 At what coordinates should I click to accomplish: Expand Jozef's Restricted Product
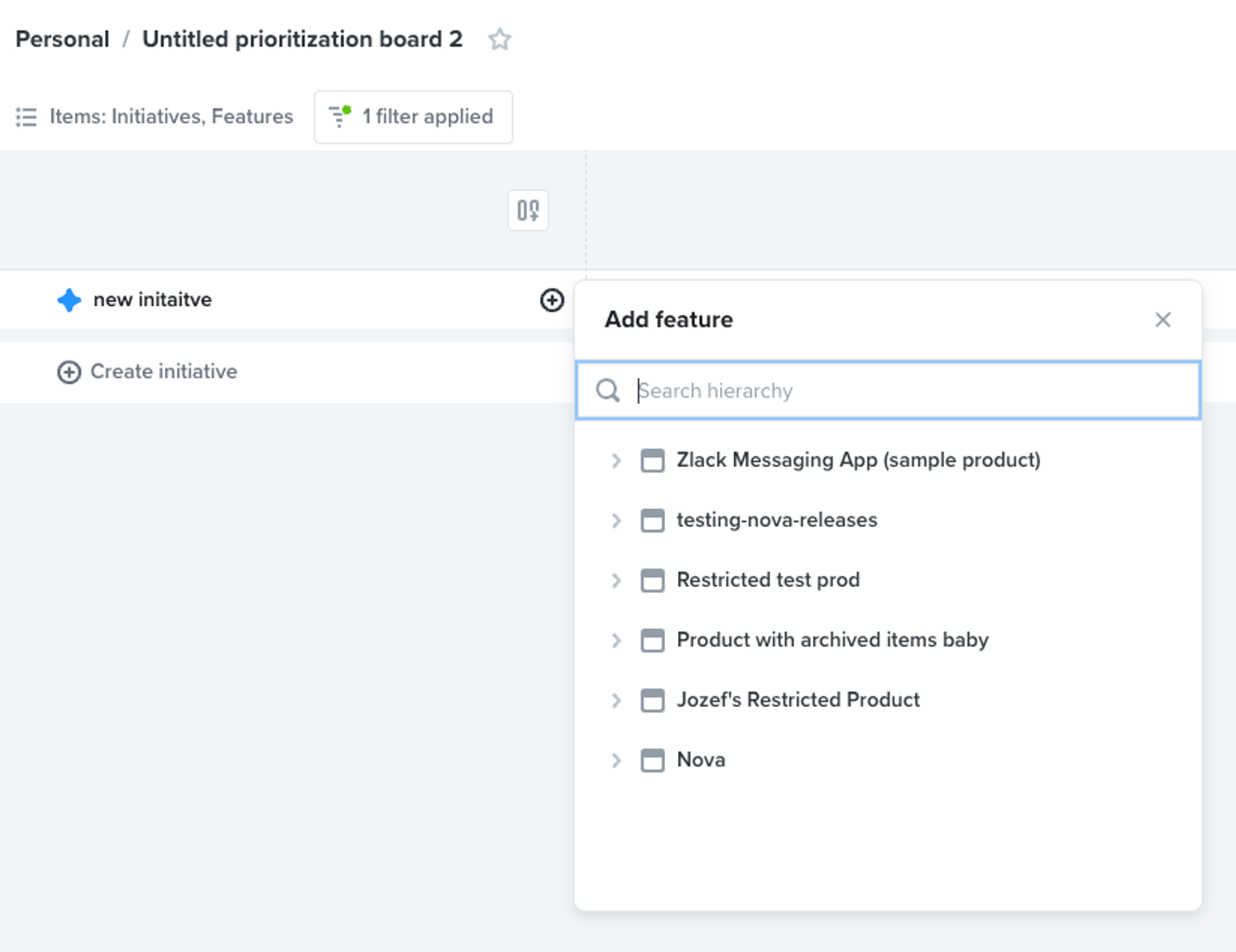616,701
